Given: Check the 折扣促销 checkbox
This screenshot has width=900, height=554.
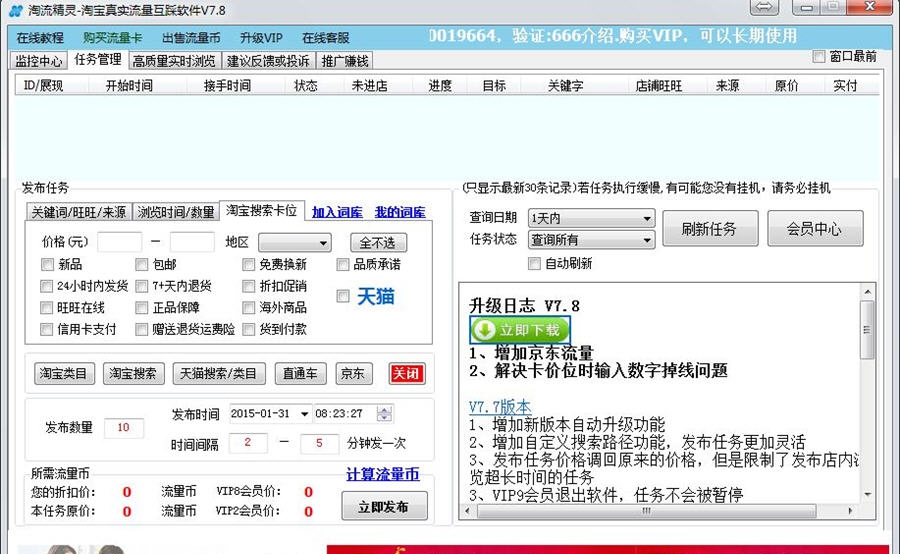Looking at the screenshot, I should click(249, 286).
